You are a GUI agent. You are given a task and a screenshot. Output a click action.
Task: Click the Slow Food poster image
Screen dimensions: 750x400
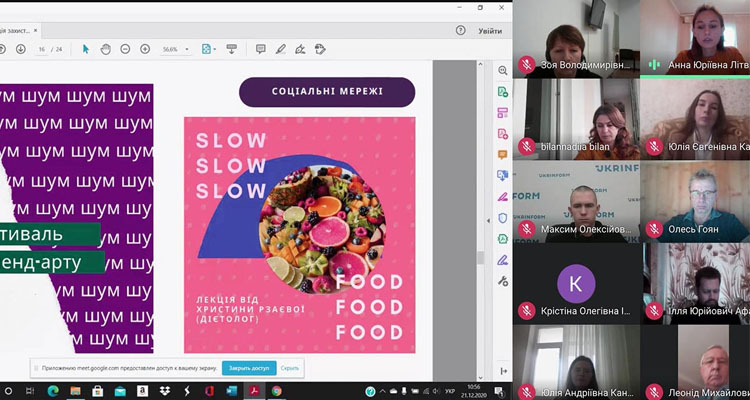[x=300, y=235]
